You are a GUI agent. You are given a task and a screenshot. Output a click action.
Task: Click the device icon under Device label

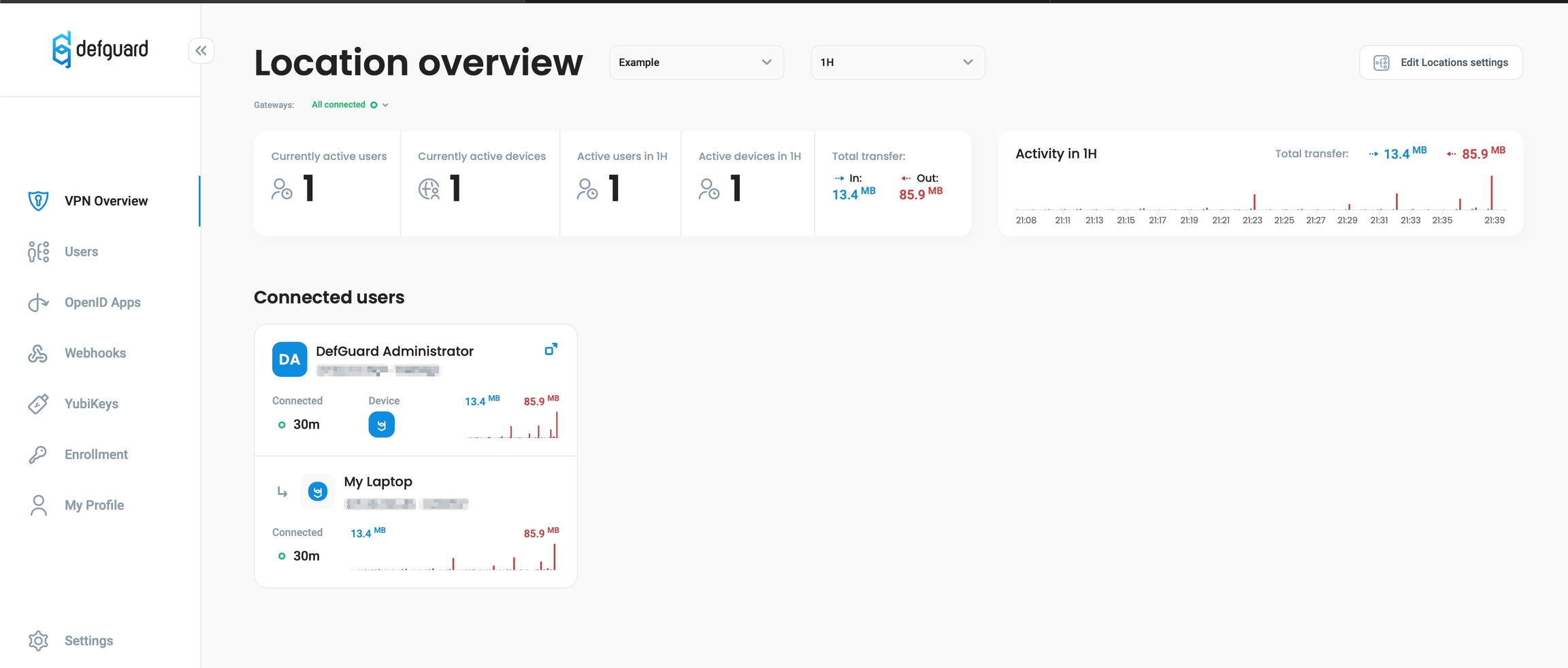(381, 425)
